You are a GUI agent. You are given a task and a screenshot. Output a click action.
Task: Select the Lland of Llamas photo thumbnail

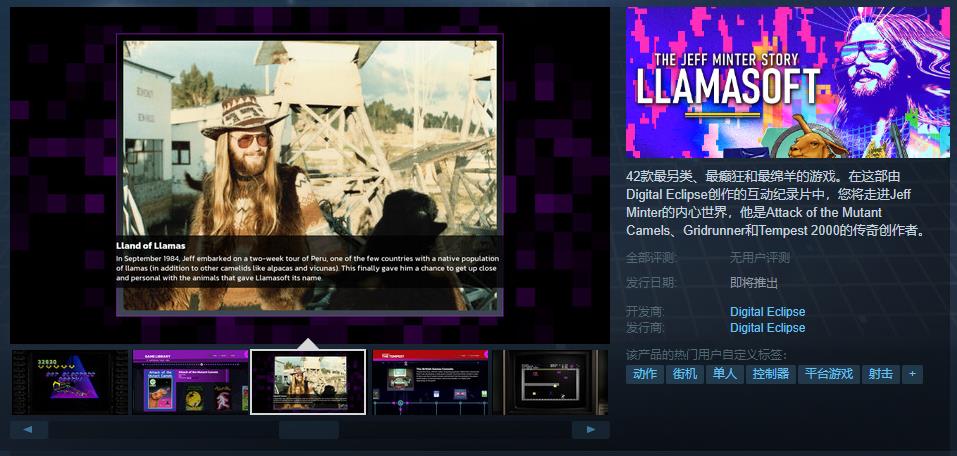pos(308,382)
